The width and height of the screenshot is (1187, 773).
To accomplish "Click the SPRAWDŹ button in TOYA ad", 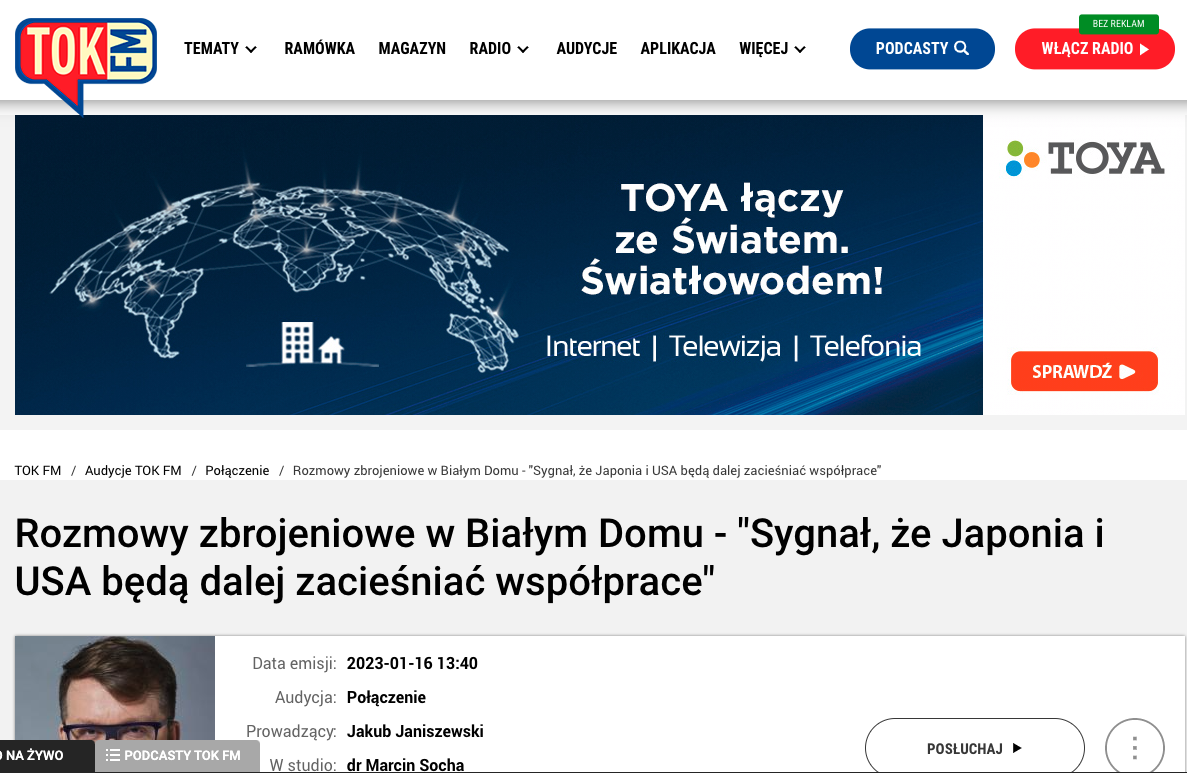I will coord(1084,371).
